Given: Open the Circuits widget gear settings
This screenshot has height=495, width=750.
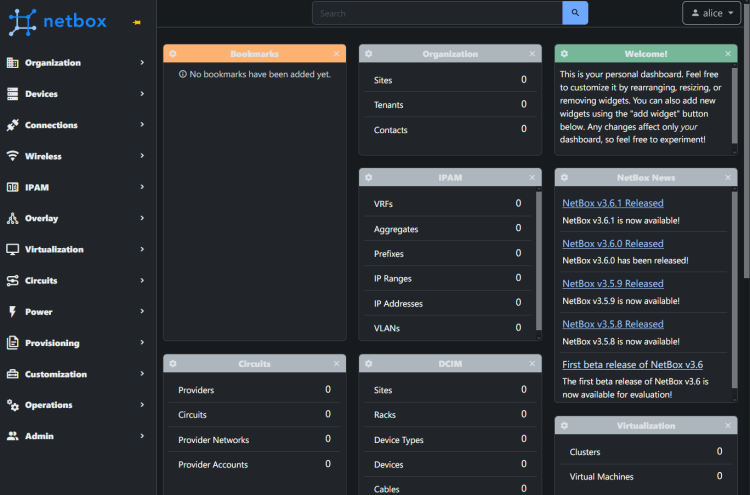Looking at the screenshot, I should (173, 363).
